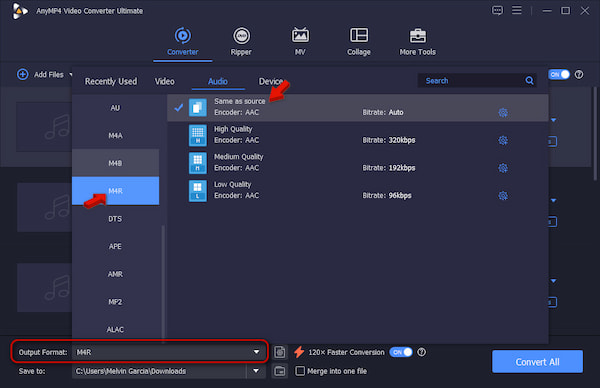Open settings gear for High Quality 320kbps
The width and height of the screenshot is (600, 388).
pyautogui.click(x=503, y=140)
